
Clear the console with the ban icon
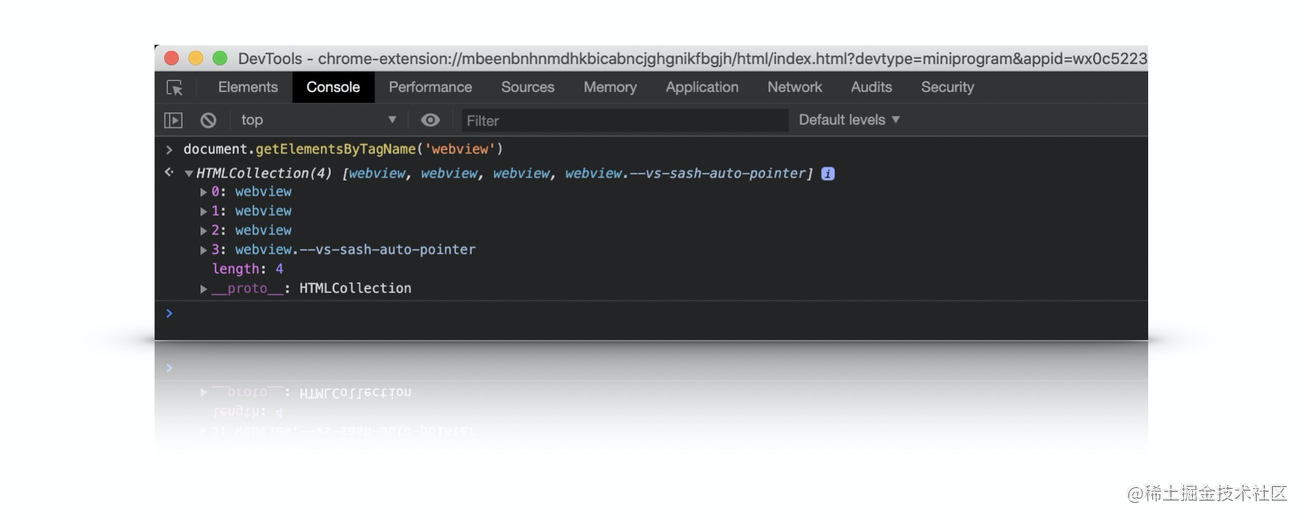208,120
